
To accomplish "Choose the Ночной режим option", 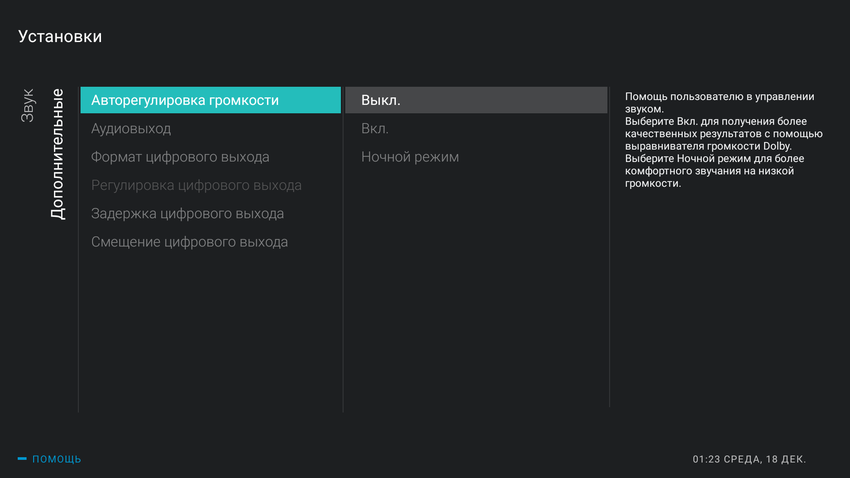I will click(410, 157).
